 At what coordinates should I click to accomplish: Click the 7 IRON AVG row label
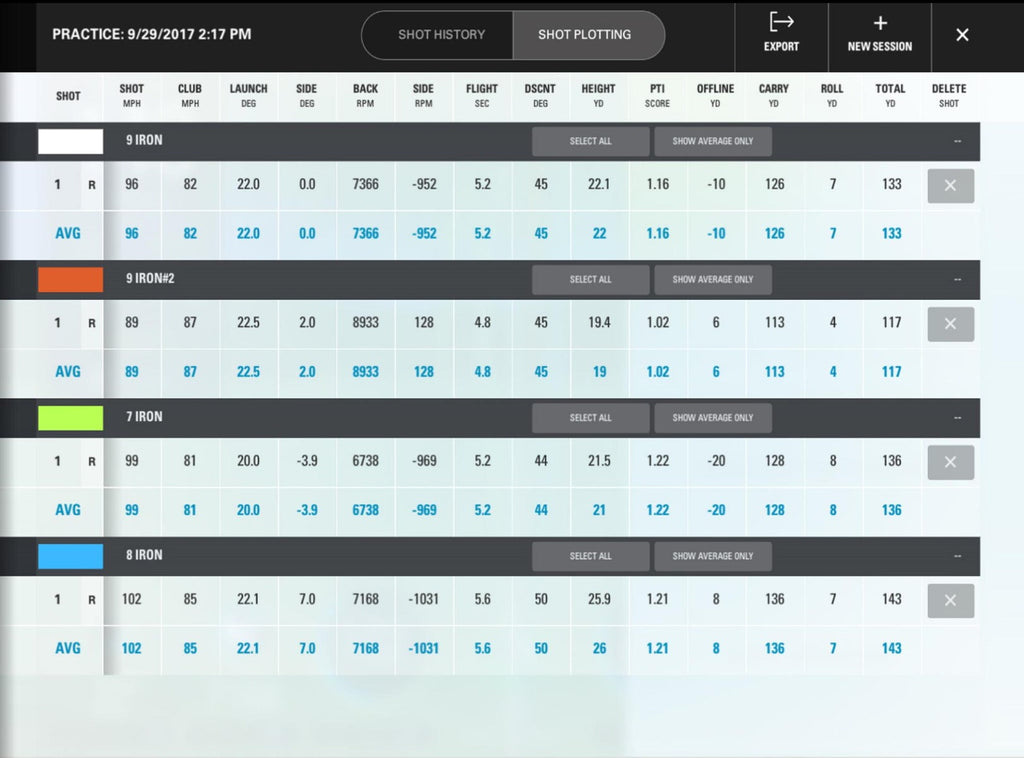(68, 510)
